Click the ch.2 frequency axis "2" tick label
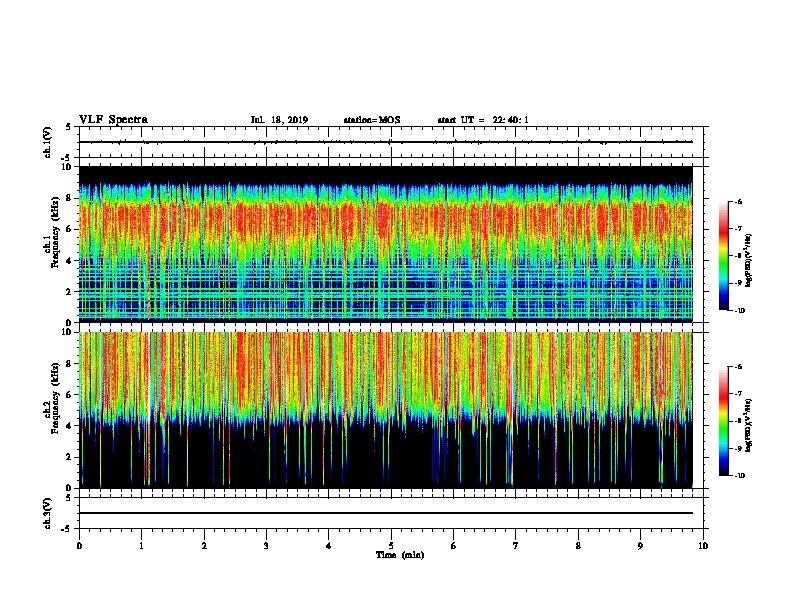The height and width of the screenshot is (612, 792). click(x=69, y=457)
